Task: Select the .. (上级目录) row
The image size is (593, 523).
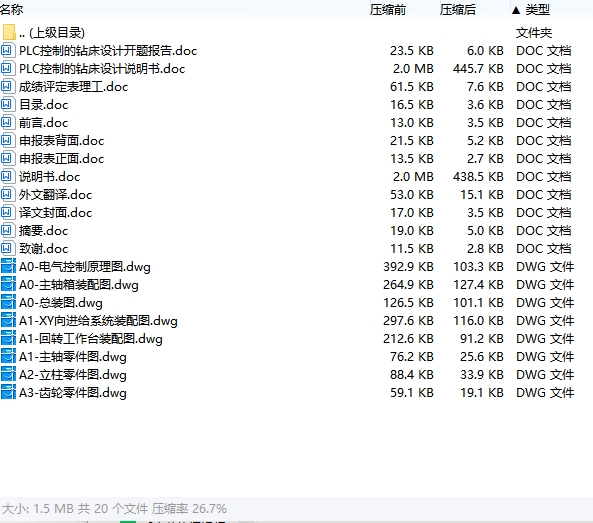Action: 52,33
